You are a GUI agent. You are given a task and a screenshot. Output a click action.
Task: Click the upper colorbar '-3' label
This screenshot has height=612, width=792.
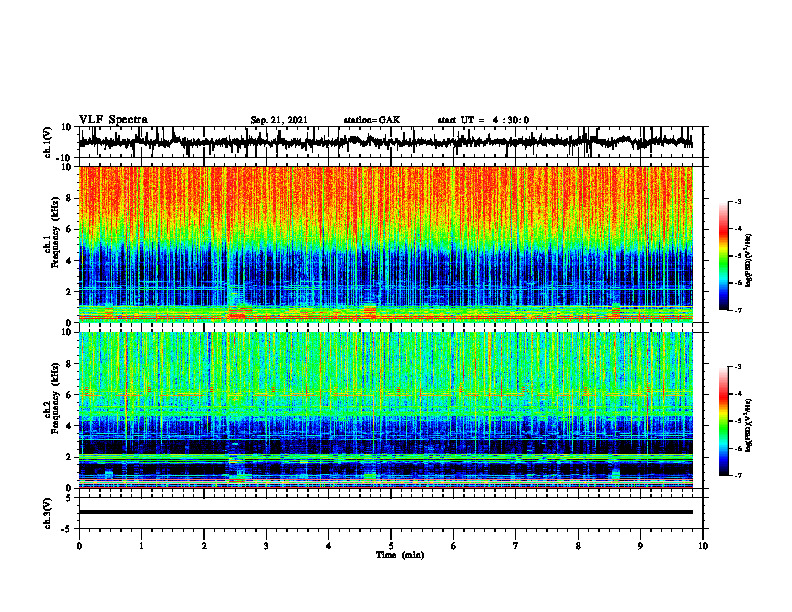[737, 201]
